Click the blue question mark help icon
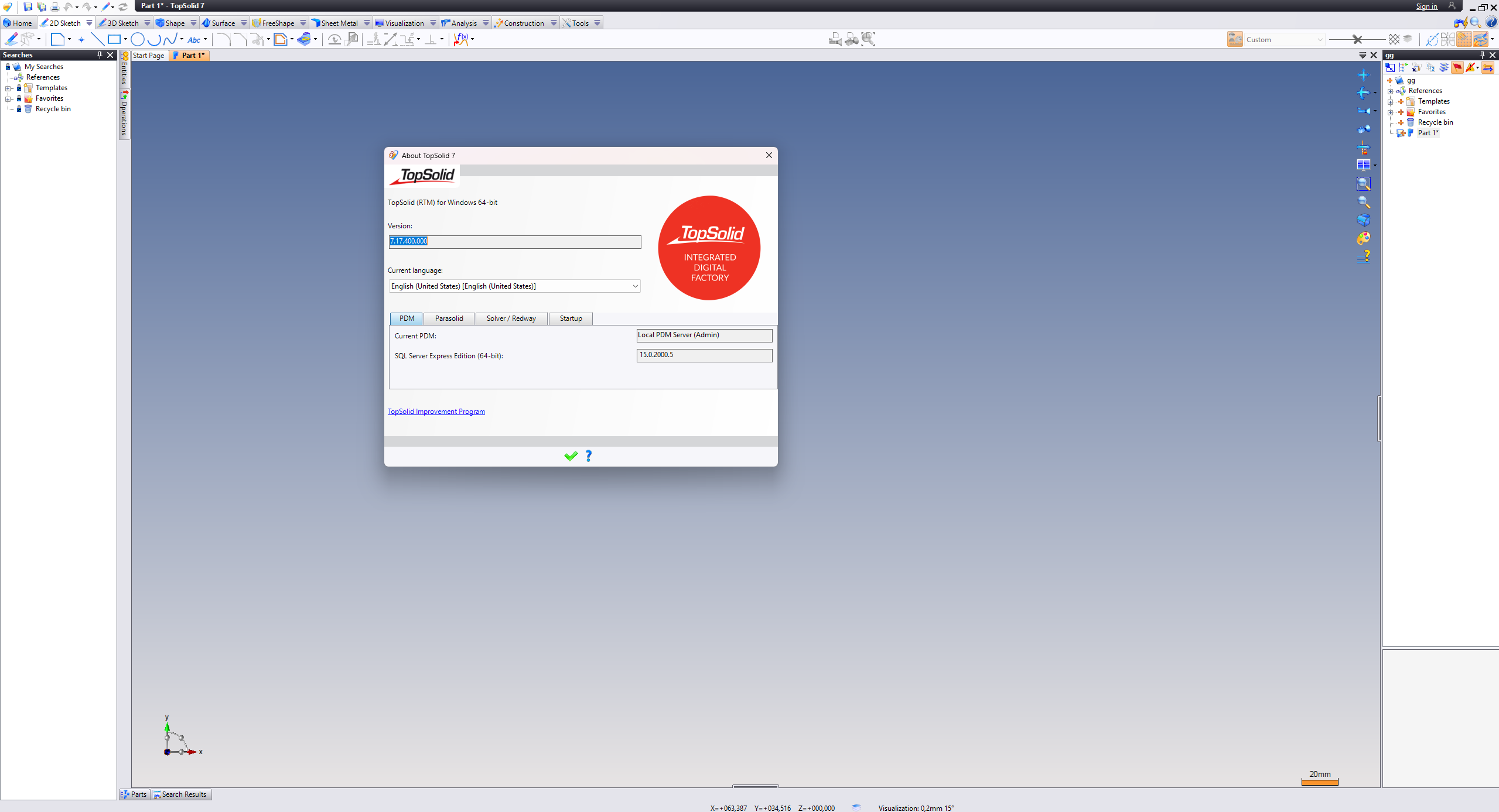Screen dimensions: 1499x812 (x=1491, y=22)
